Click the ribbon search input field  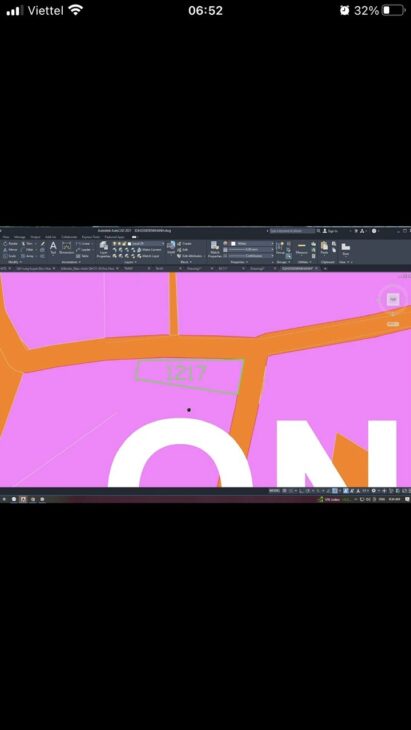coord(293,231)
